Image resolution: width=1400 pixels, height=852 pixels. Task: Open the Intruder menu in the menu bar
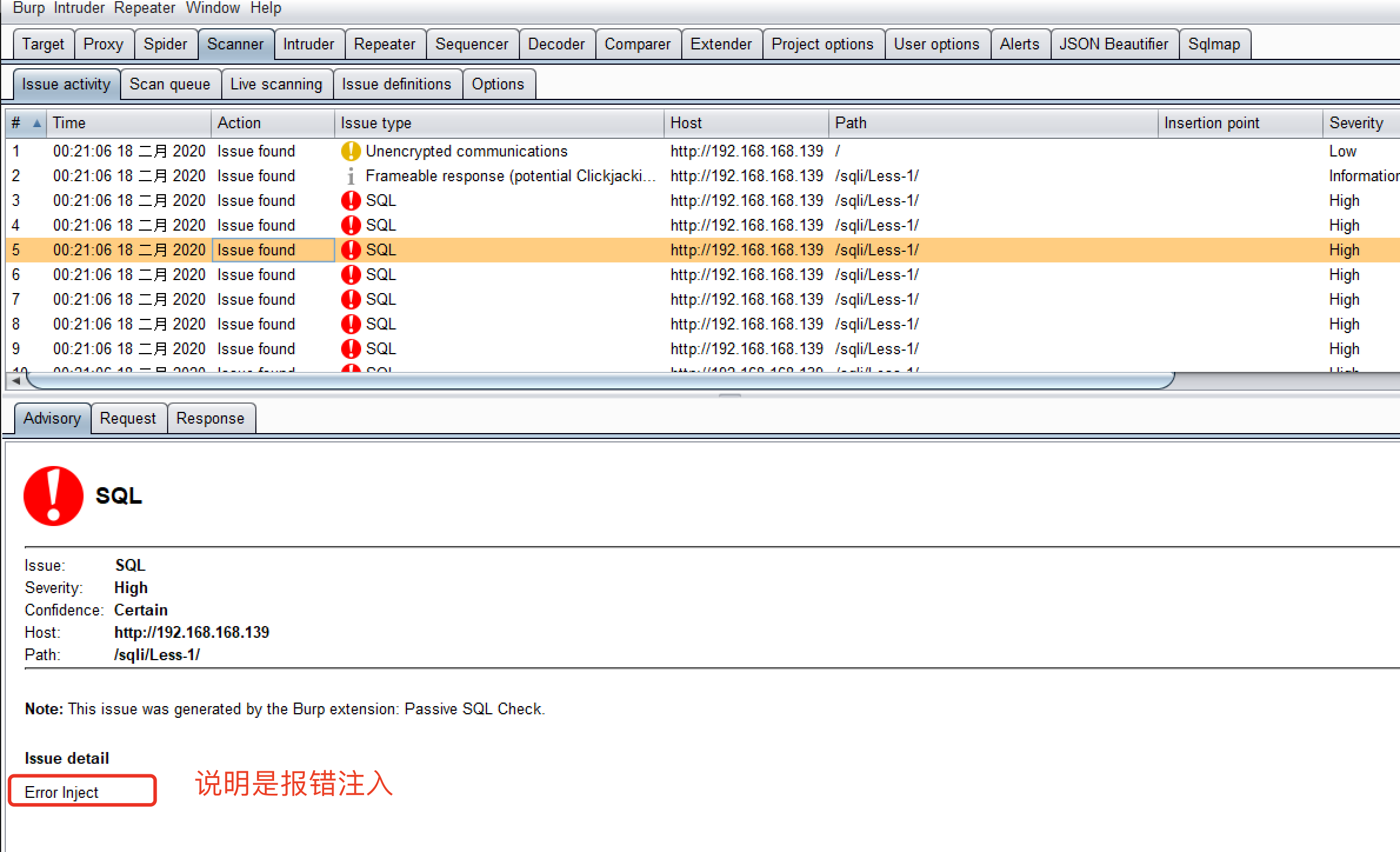pos(79,8)
